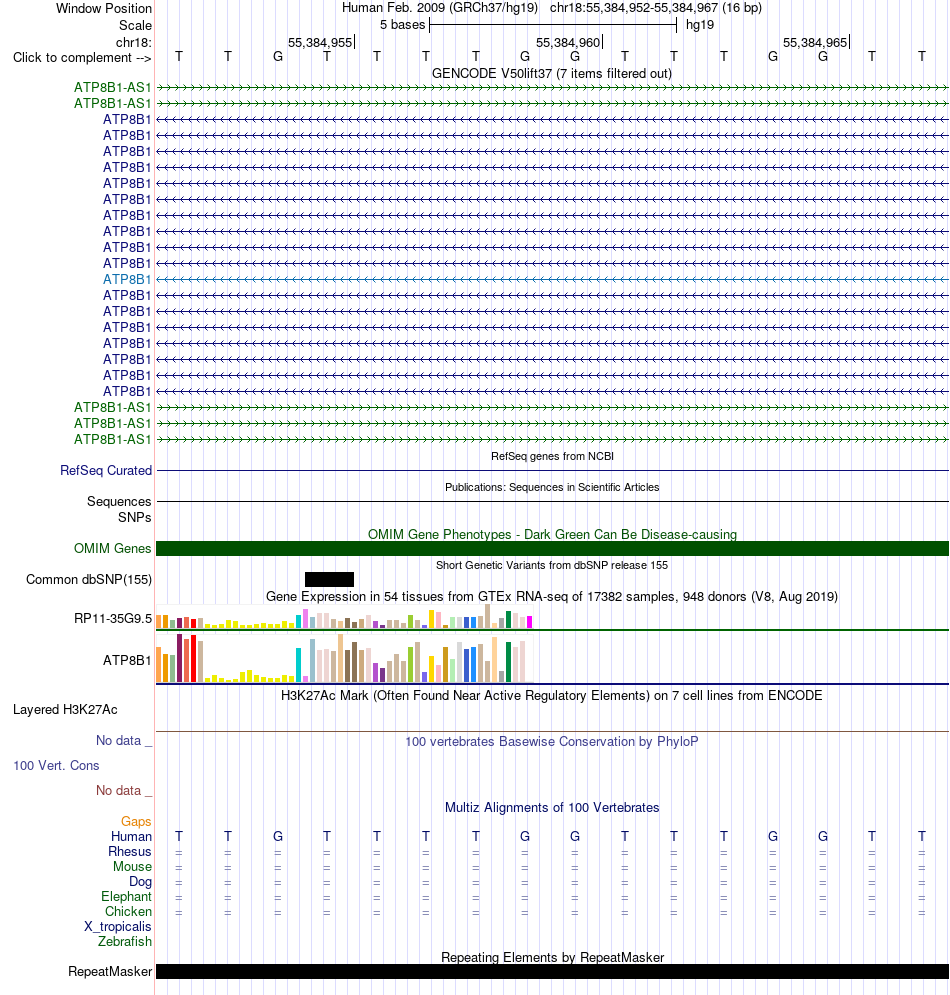
Task: Open 'Short Genetic Variants from dbSNP release 155' title
Action: (551, 565)
